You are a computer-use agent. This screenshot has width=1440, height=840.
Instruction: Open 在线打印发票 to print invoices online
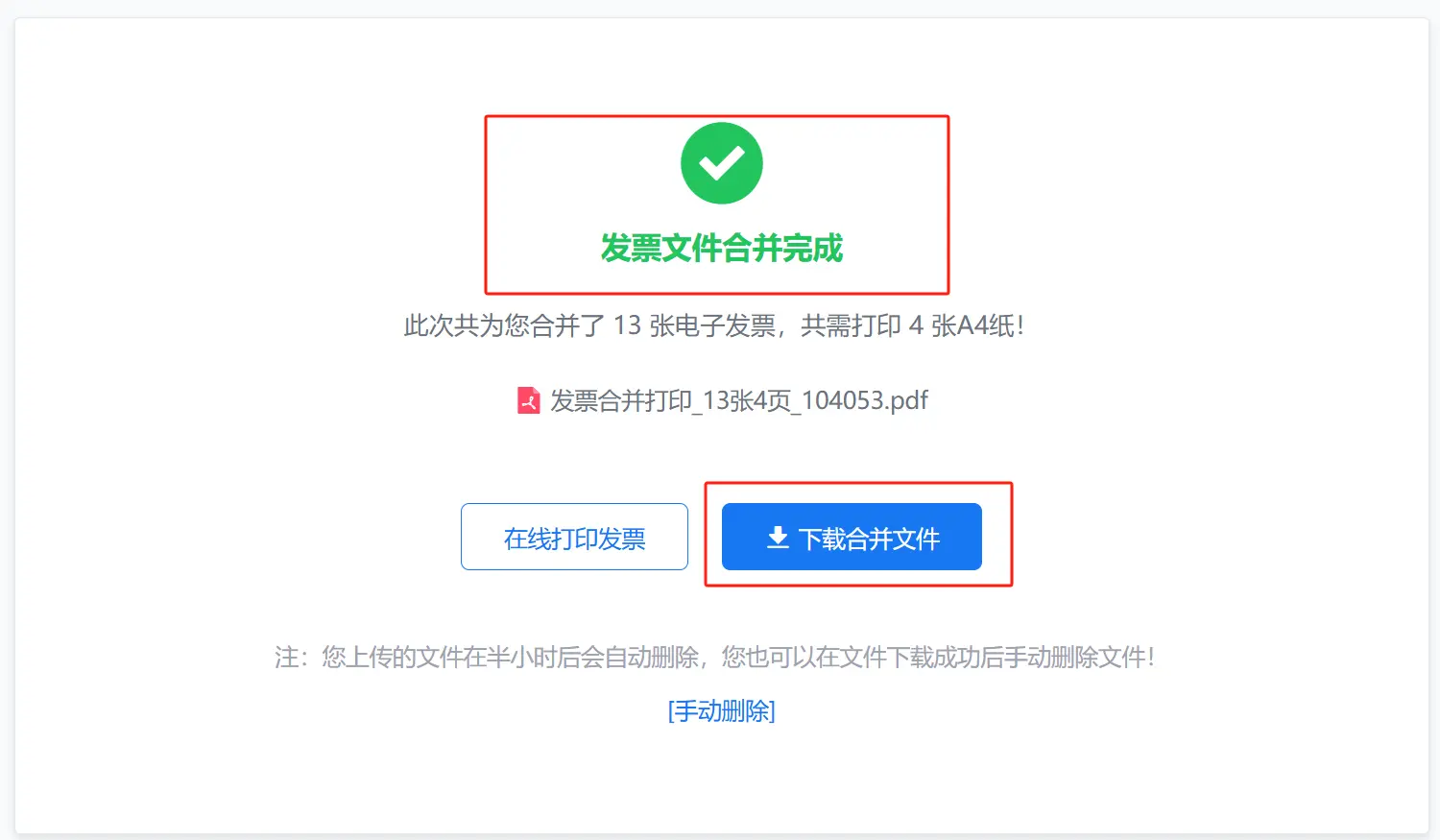(574, 537)
